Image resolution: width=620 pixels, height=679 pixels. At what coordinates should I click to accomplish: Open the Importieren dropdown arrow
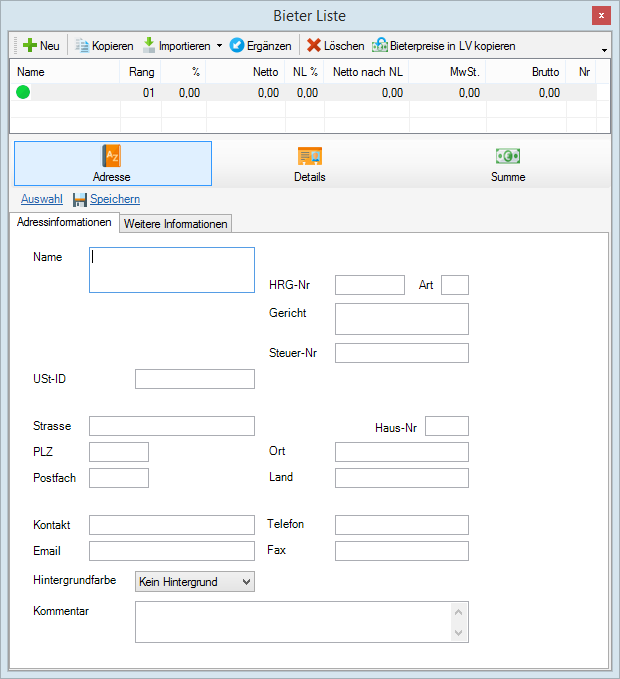click(x=220, y=45)
